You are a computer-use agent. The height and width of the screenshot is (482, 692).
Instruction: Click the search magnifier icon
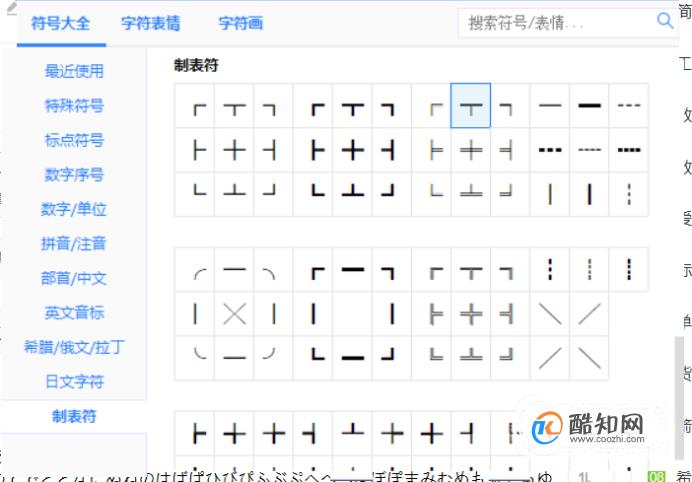665,20
